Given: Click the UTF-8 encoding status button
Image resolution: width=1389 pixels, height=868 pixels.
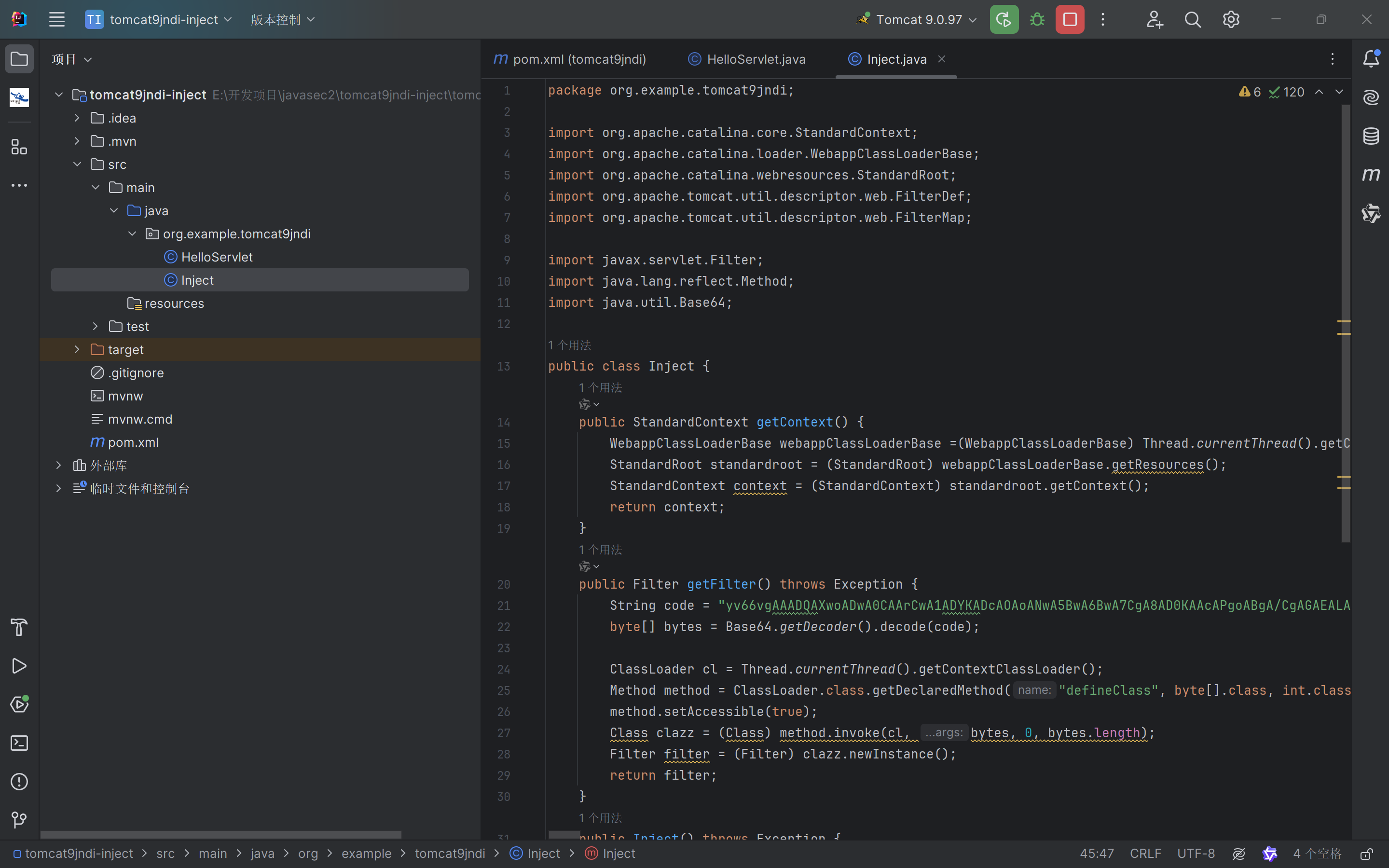Looking at the screenshot, I should [1196, 854].
